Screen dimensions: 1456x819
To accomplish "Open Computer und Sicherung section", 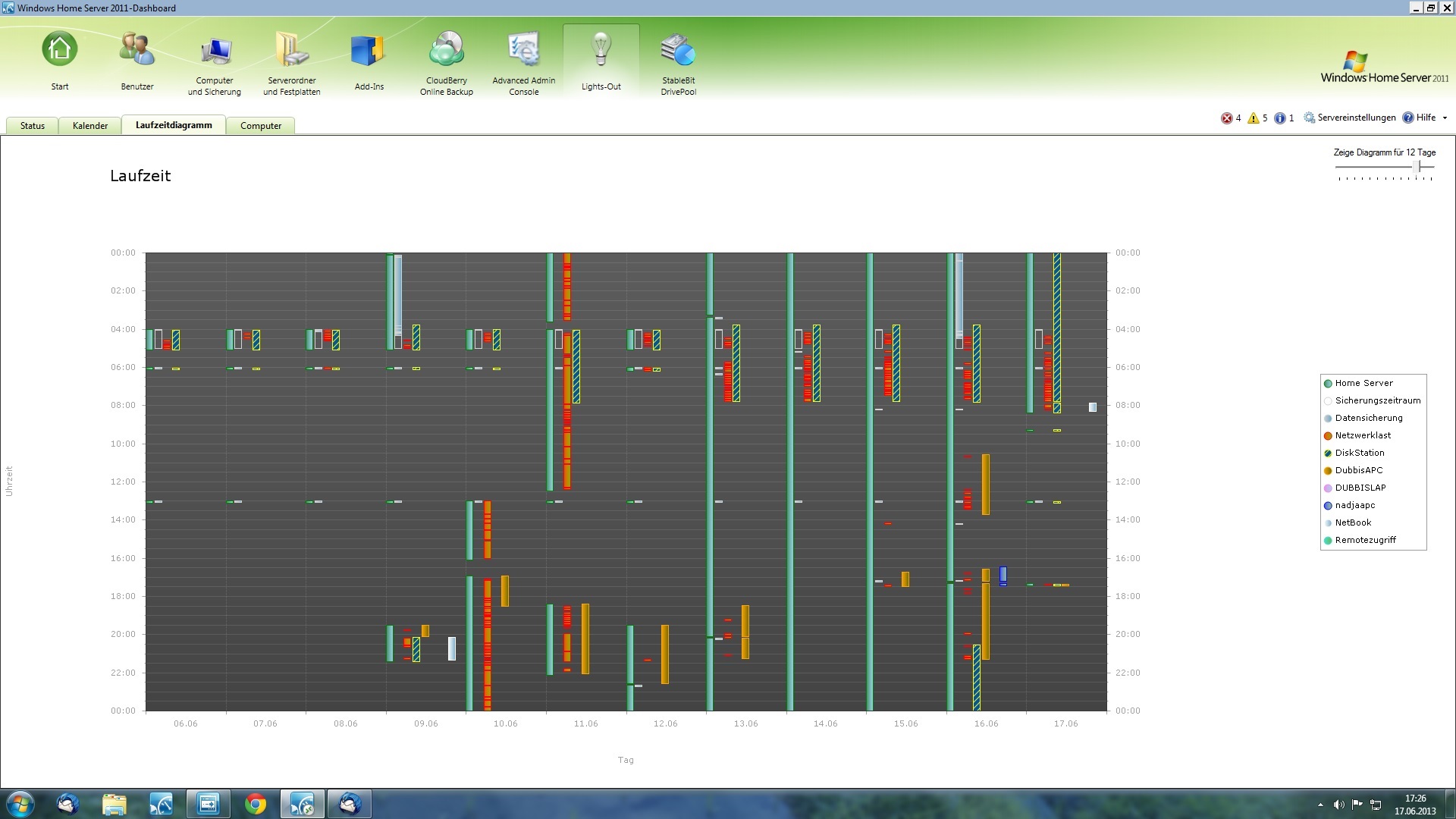I will click(215, 52).
